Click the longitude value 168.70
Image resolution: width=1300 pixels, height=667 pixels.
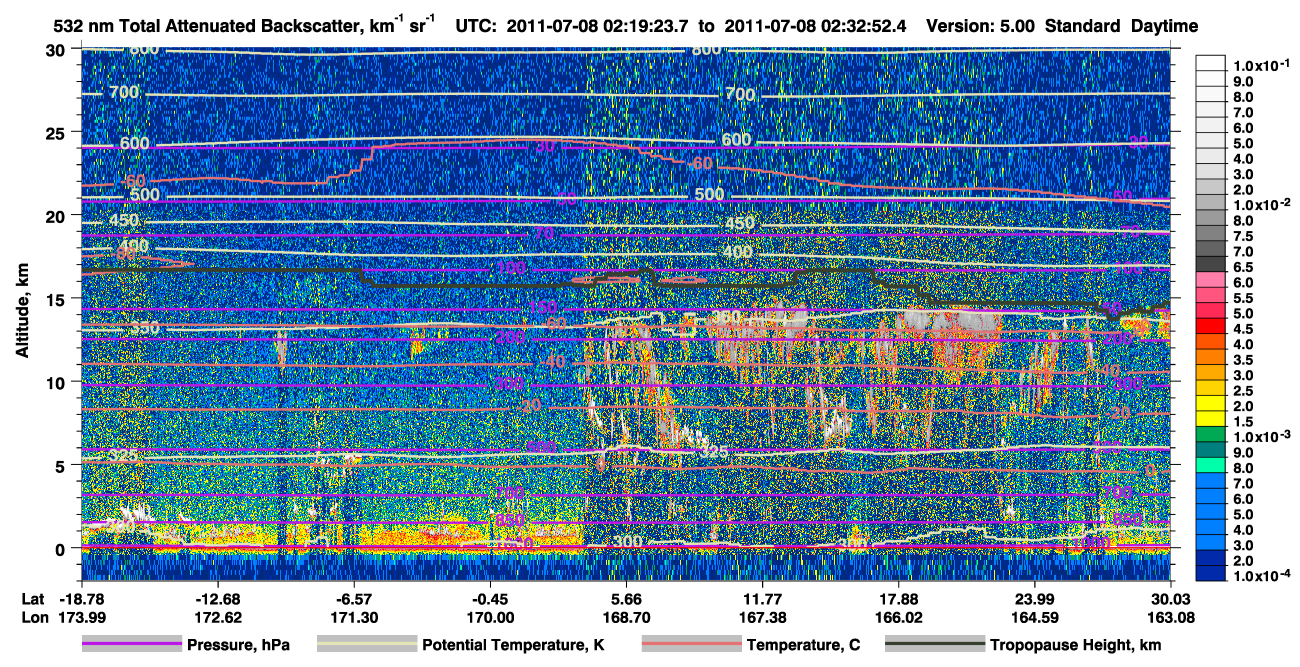[x=626, y=617]
